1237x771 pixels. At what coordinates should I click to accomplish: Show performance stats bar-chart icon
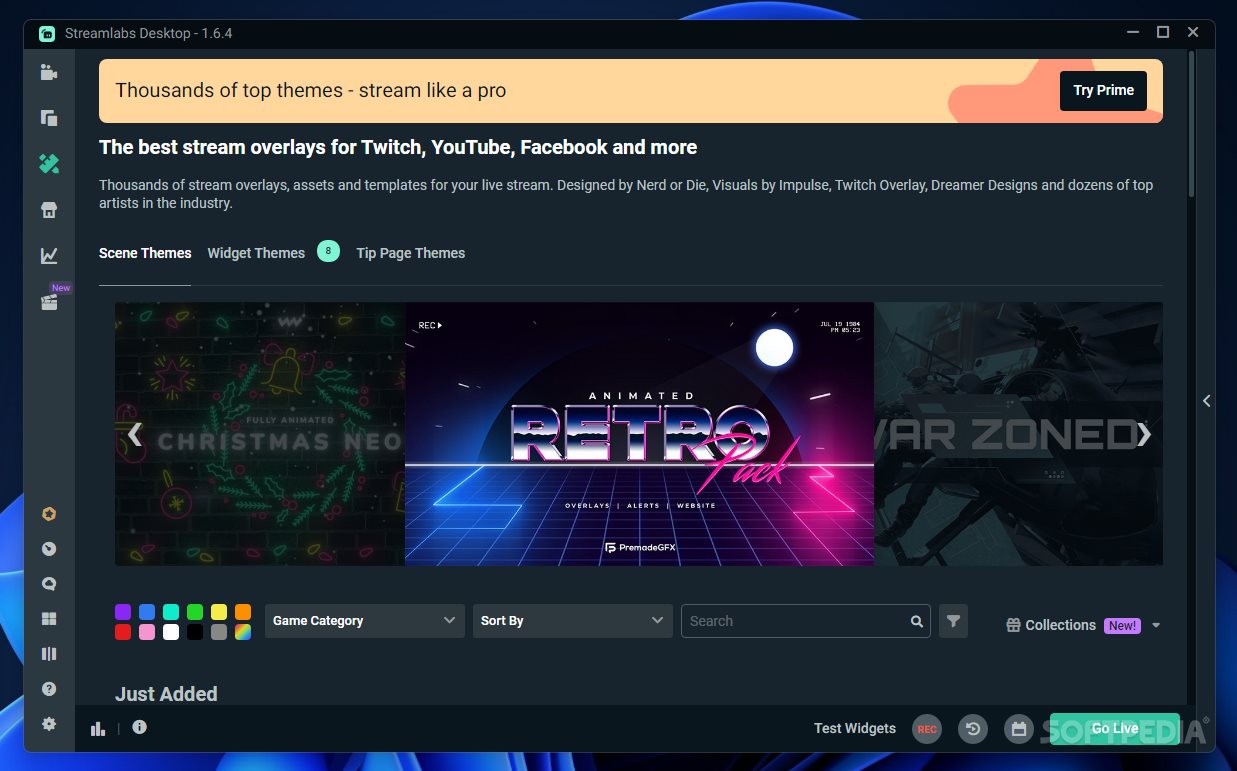[x=98, y=728]
